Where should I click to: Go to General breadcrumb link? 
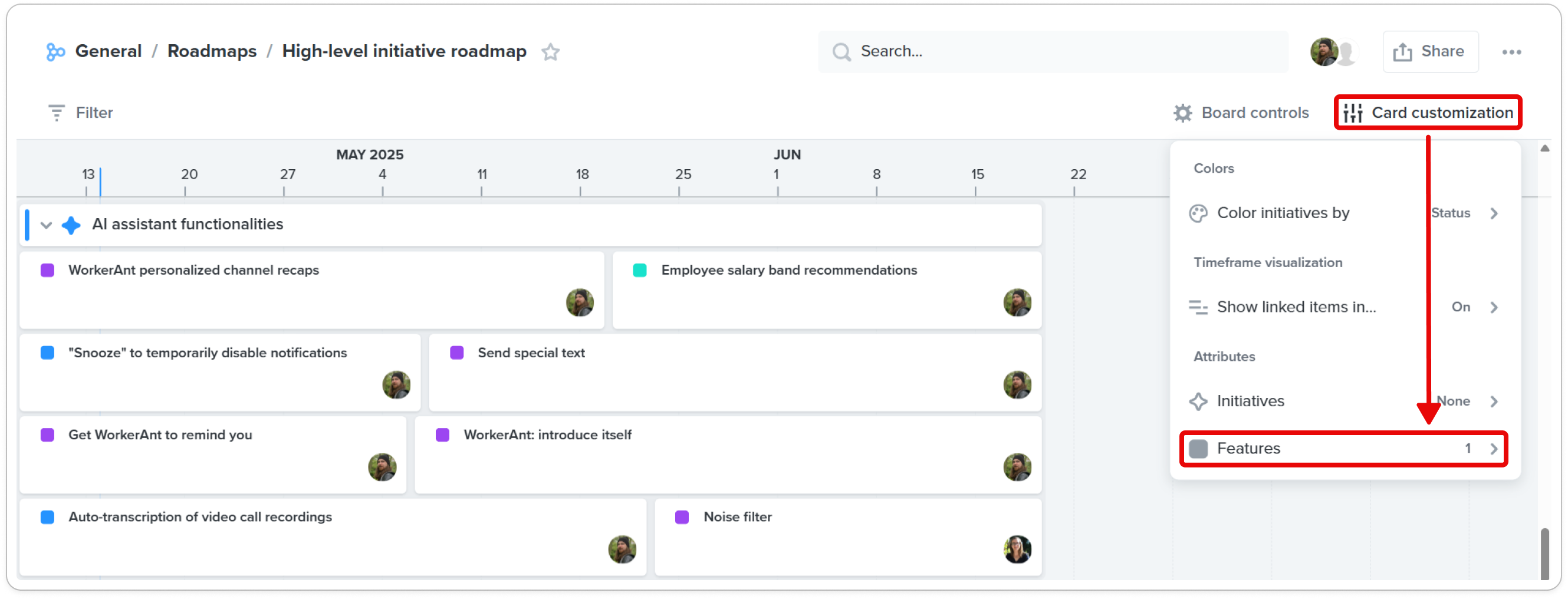[x=109, y=51]
